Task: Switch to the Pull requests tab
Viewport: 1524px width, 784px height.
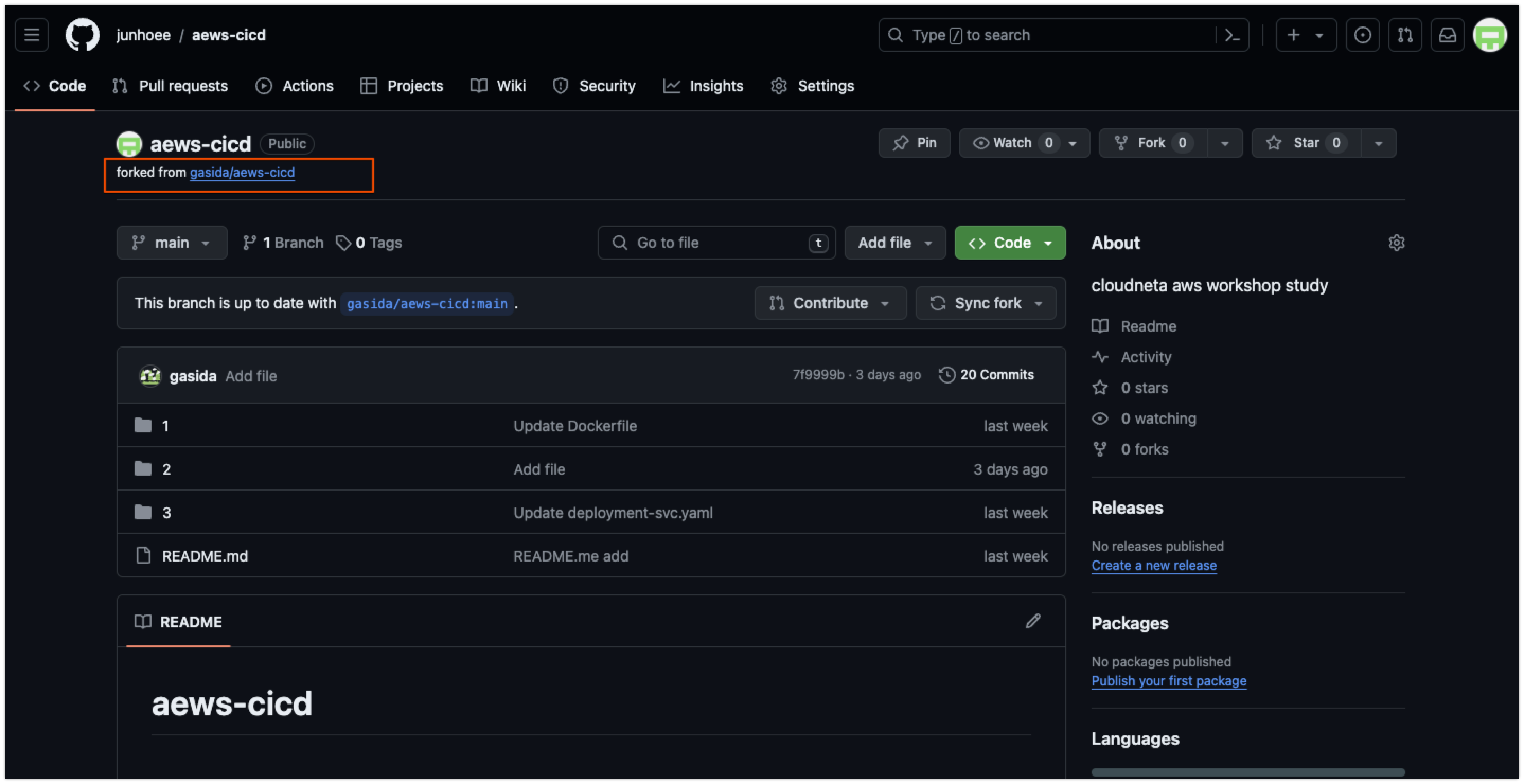Action: 170,86
